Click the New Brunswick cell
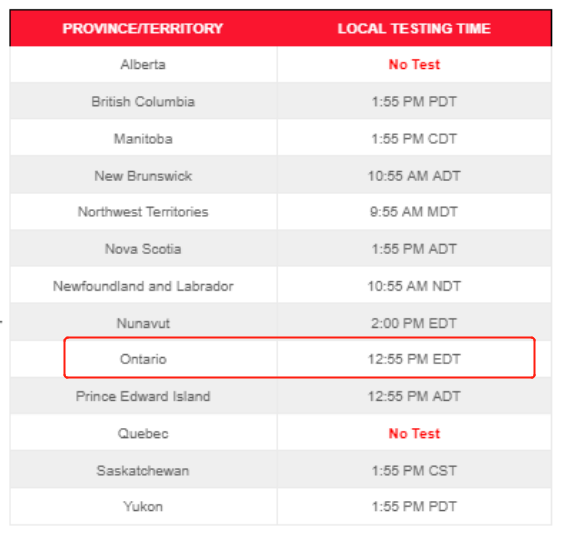 click(x=143, y=176)
